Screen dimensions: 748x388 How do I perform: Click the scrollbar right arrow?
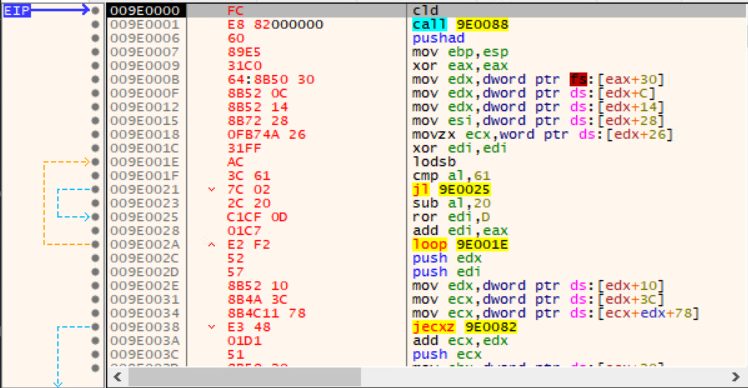coord(736,377)
